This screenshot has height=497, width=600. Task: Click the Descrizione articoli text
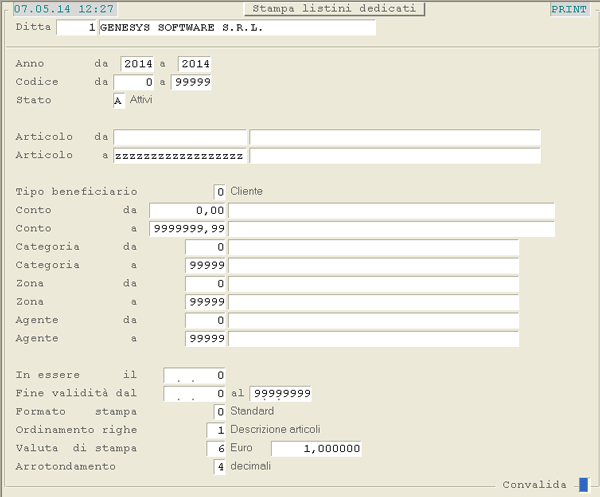[x=275, y=430]
